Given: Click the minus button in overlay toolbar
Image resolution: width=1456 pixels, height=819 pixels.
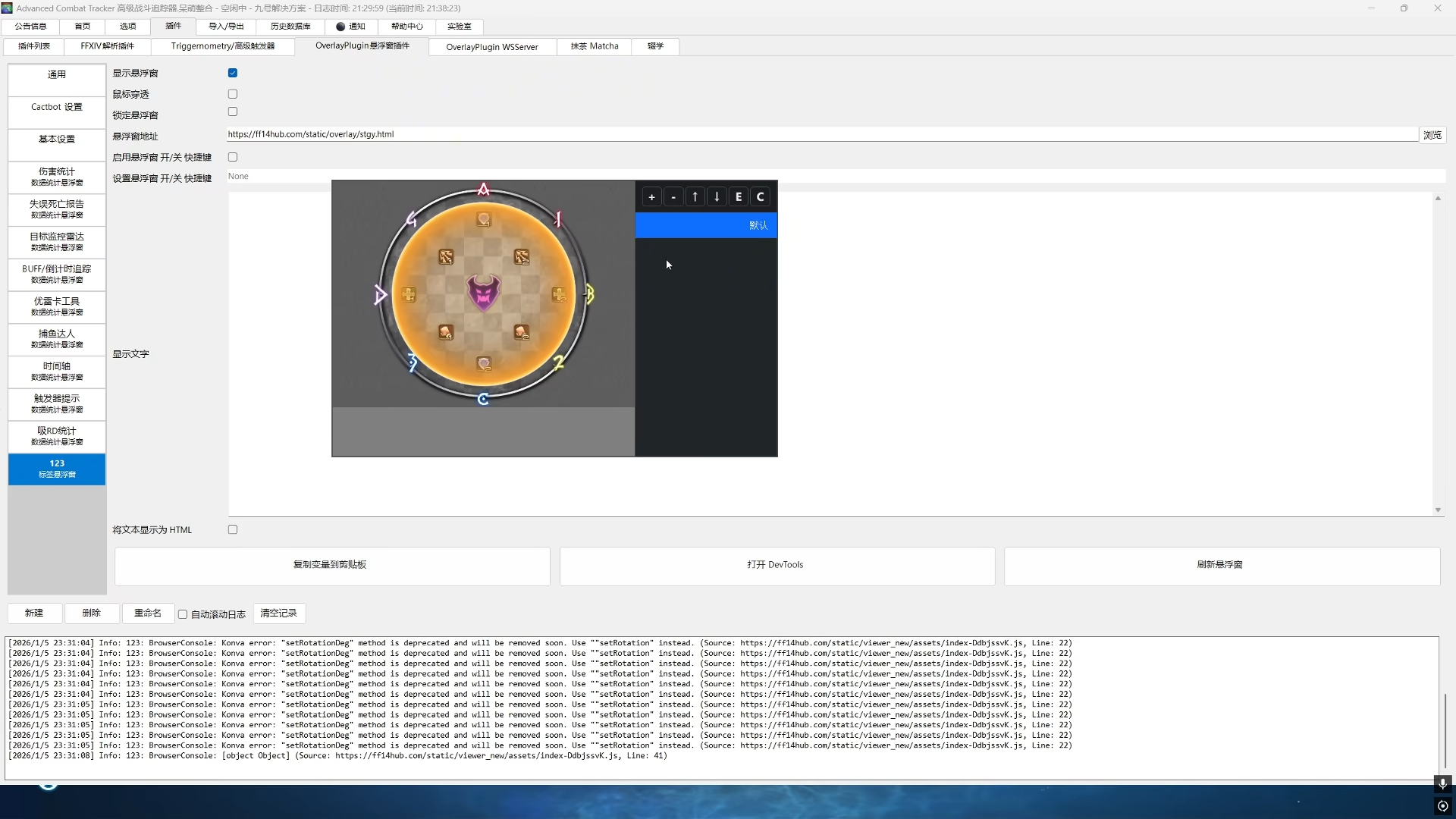Looking at the screenshot, I should point(673,197).
